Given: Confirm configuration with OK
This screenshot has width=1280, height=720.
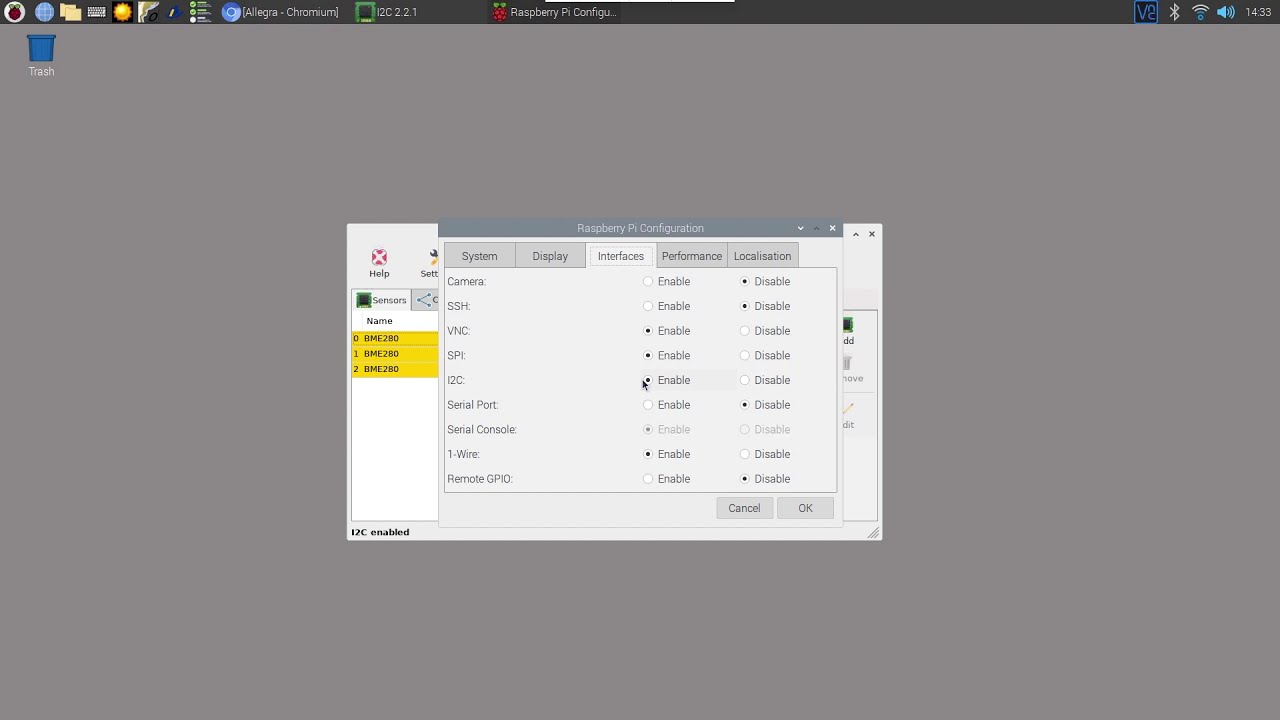Looking at the screenshot, I should tap(805, 508).
